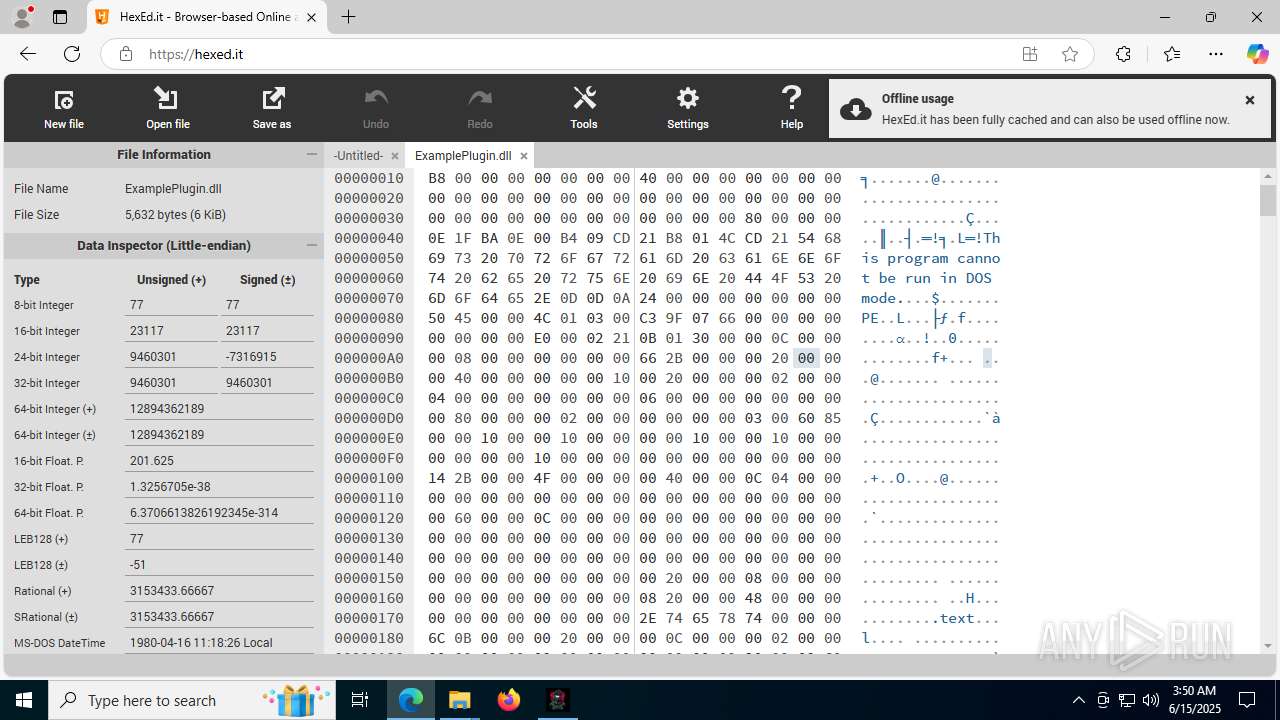Image resolution: width=1280 pixels, height=720 pixels.
Task: Click the scrollbar up arrow
Action: (x=1268, y=177)
